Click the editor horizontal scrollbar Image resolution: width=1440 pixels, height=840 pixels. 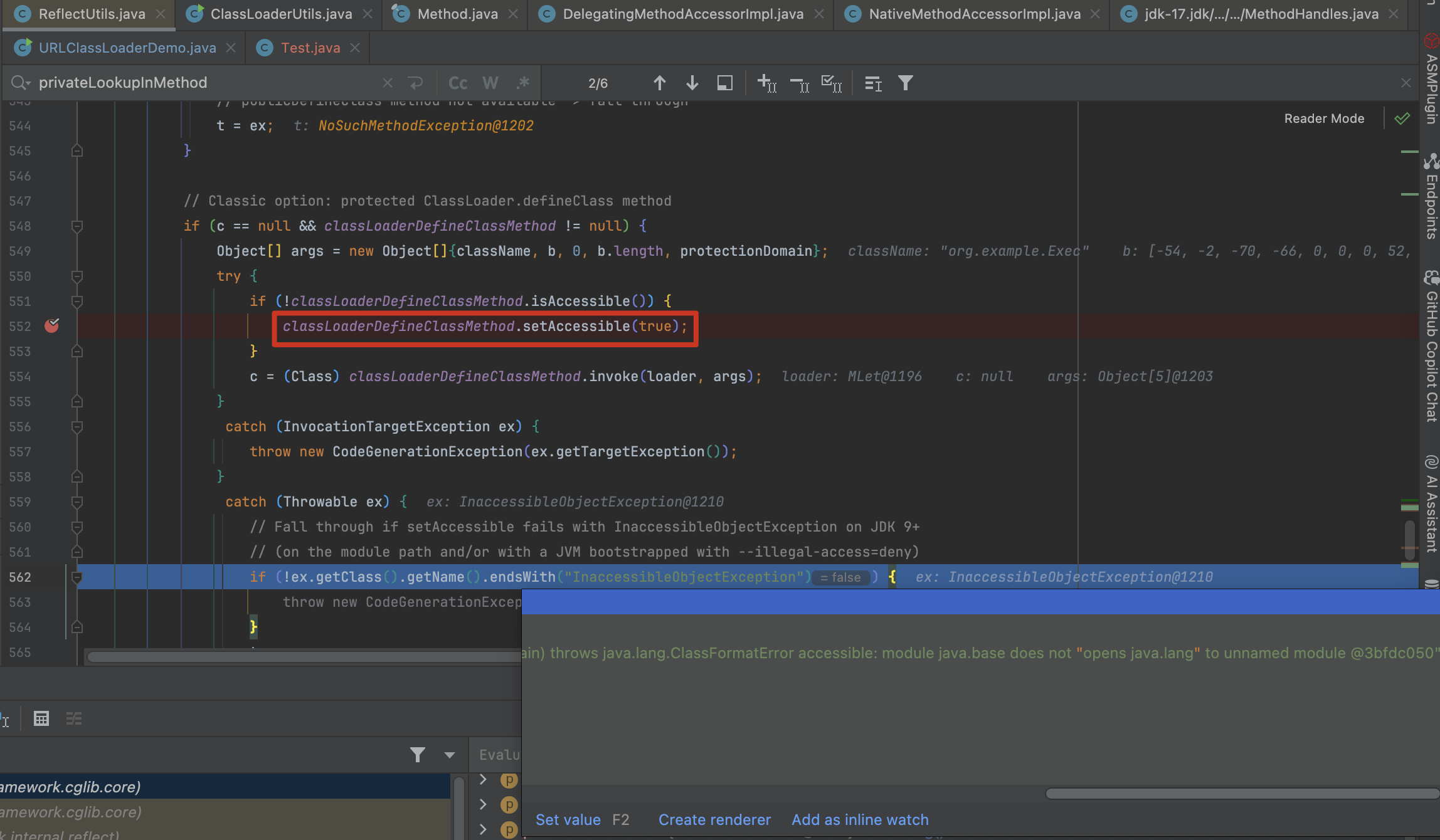(x=304, y=657)
